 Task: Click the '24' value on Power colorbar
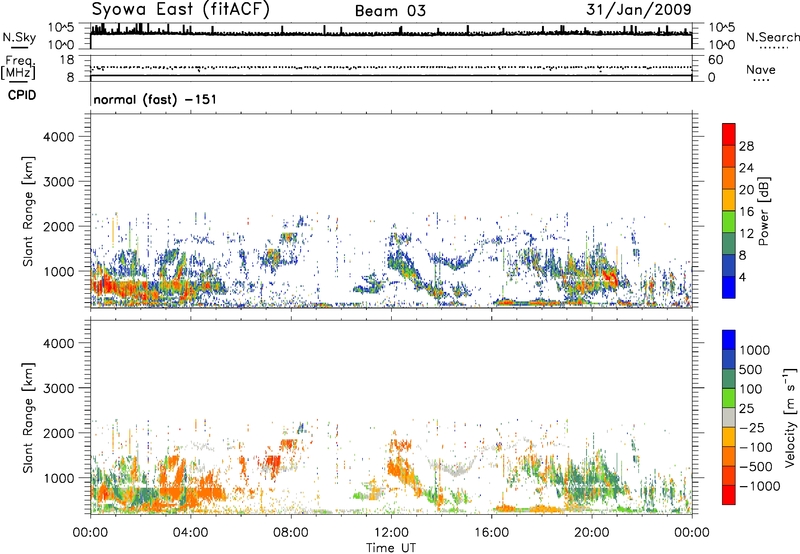point(746,168)
